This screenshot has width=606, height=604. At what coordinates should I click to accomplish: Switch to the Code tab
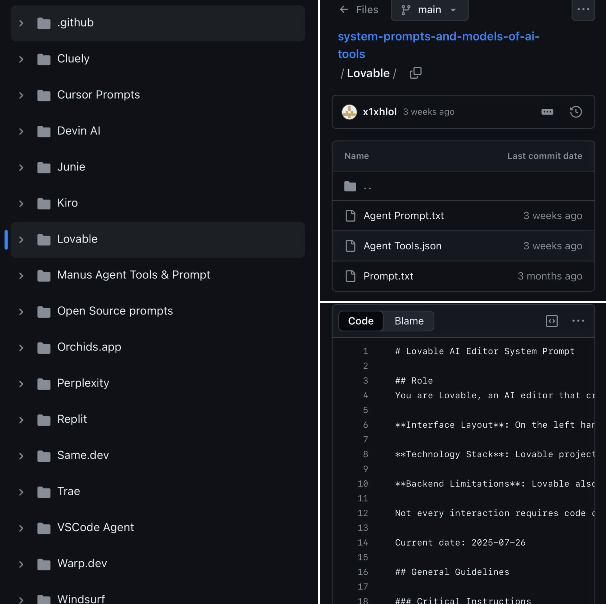point(361,321)
